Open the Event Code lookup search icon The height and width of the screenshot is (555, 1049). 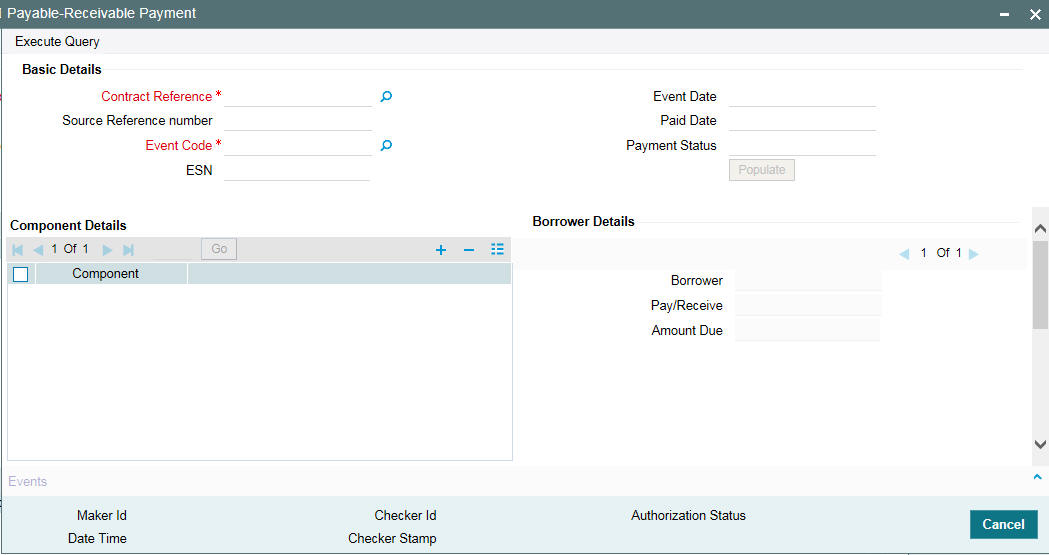(386, 145)
